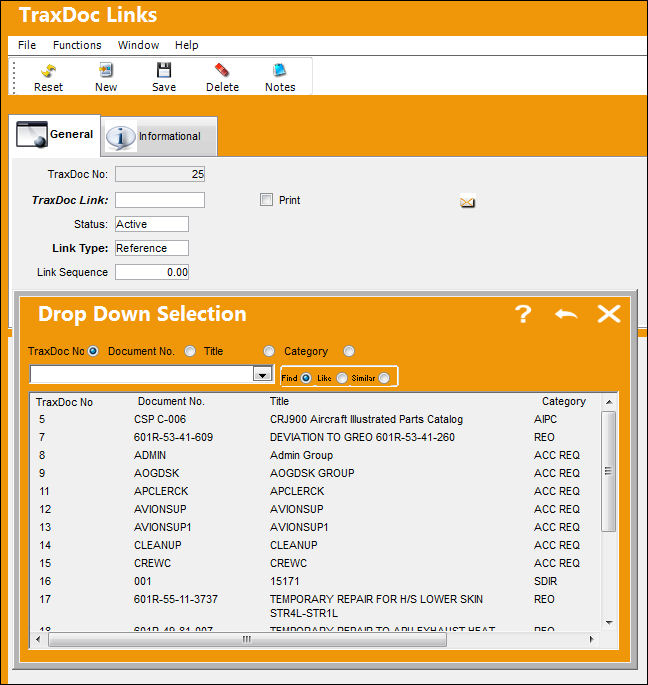
Task: Open help in Drop Down Selection dialog
Action: [523, 314]
